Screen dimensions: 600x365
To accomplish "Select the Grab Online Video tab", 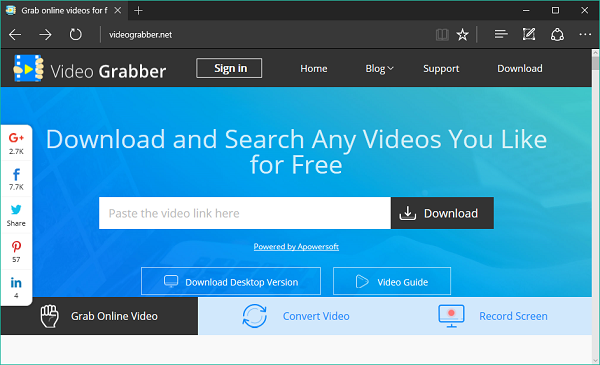I will (x=99, y=316).
